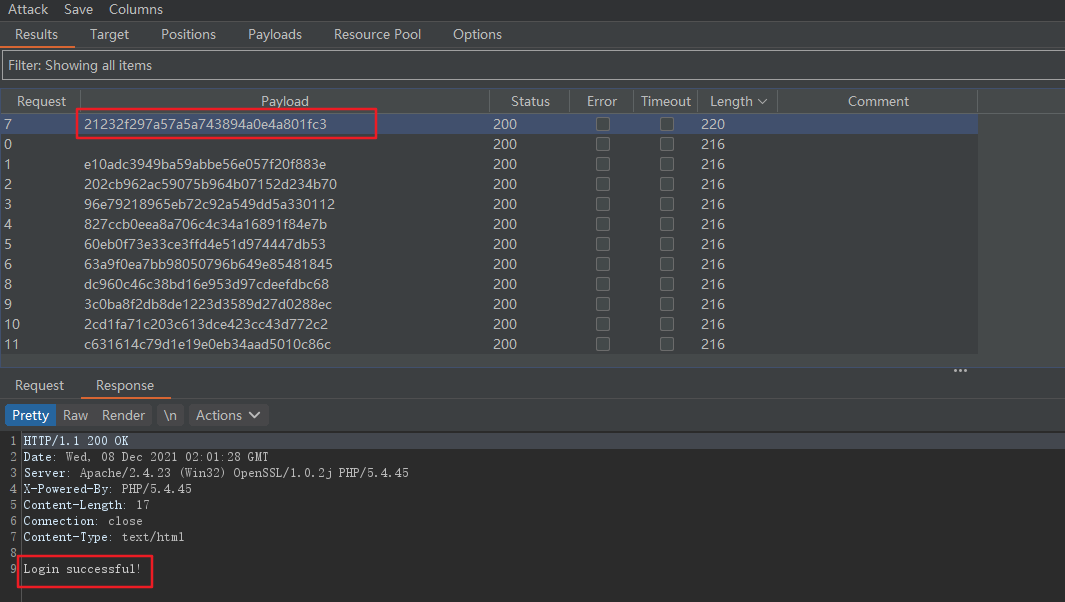Expand the Actions dropdown
The width and height of the screenshot is (1065, 602).
pos(229,415)
